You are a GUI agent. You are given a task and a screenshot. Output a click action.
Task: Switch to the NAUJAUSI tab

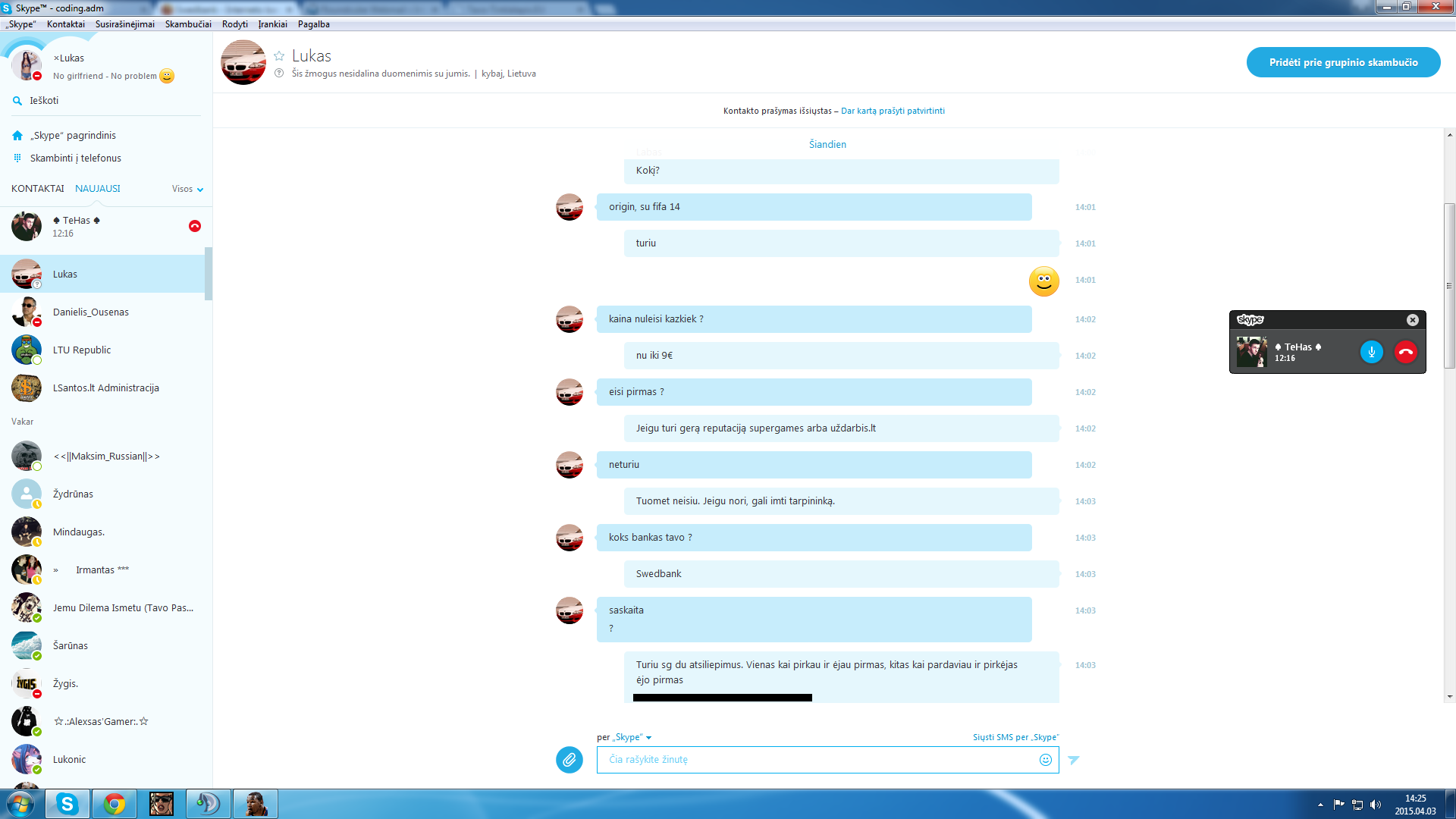[98, 189]
